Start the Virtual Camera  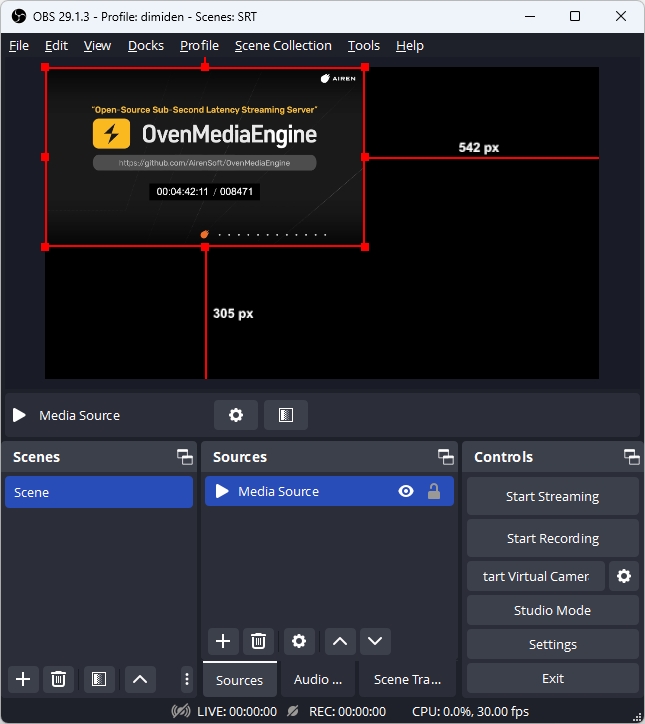(536, 576)
